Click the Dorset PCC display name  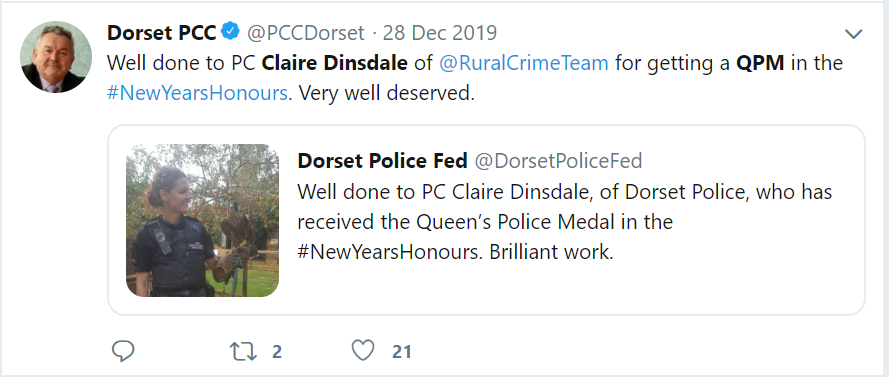(162, 33)
